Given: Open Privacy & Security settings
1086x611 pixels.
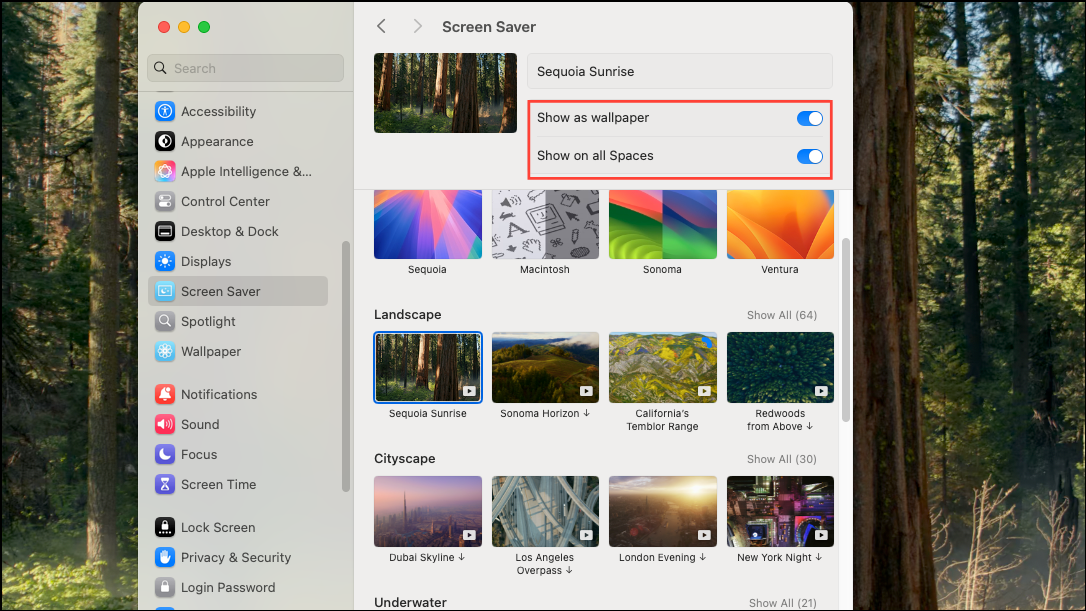Looking at the screenshot, I should [x=238, y=557].
